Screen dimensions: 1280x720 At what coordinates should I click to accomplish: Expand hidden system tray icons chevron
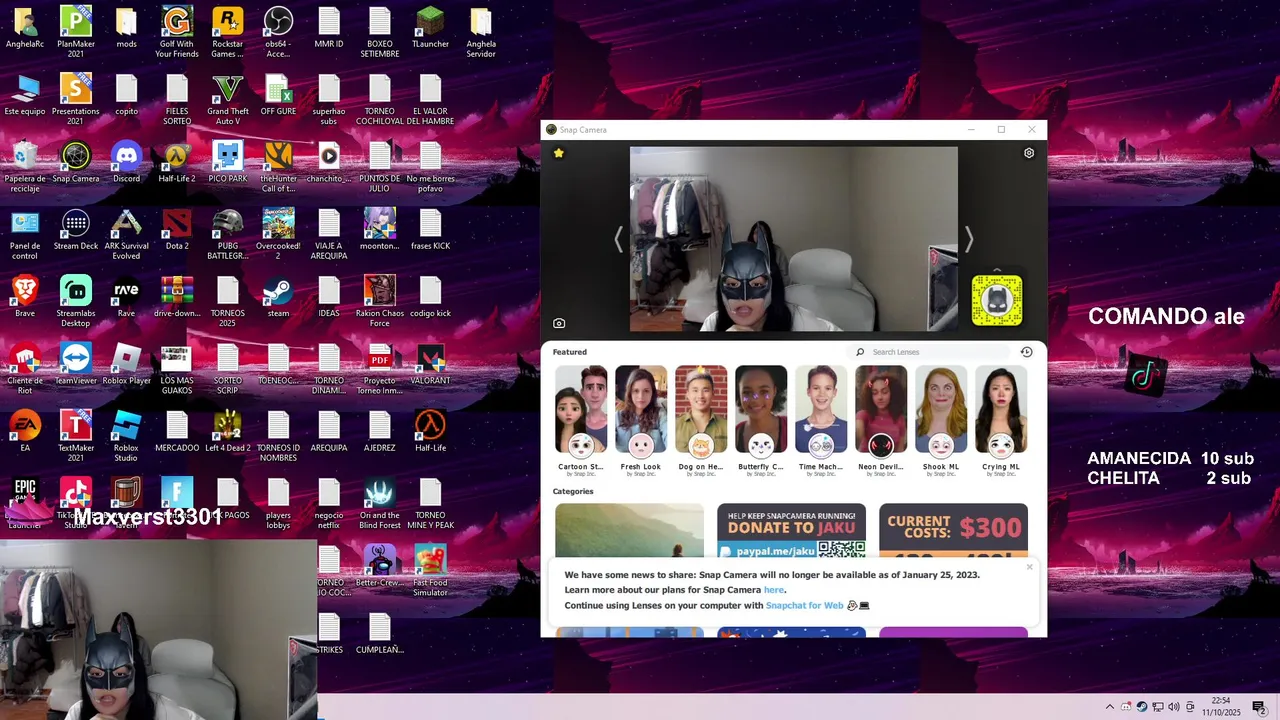[x=1109, y=707]
